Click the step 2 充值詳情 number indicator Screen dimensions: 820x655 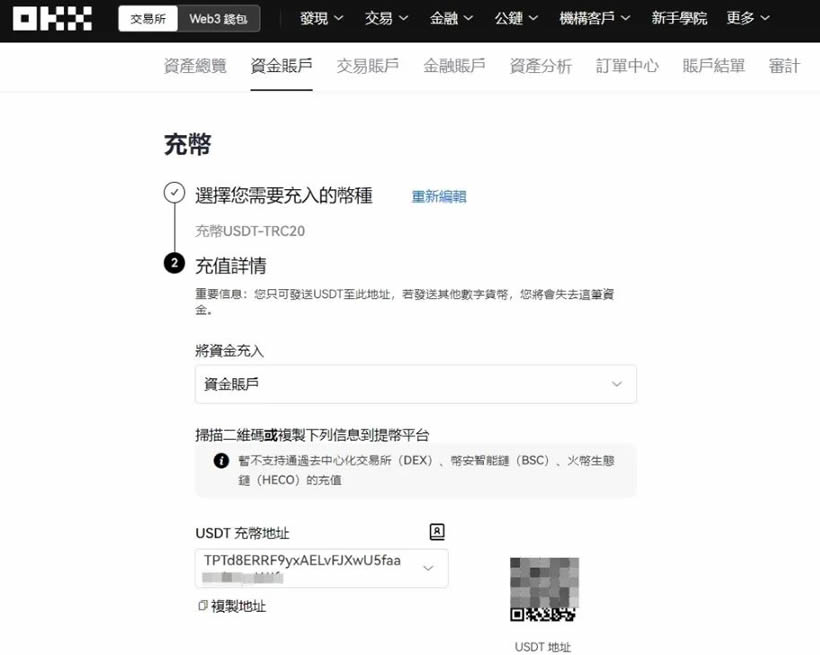pyautogui.click(x=174, y=263)
